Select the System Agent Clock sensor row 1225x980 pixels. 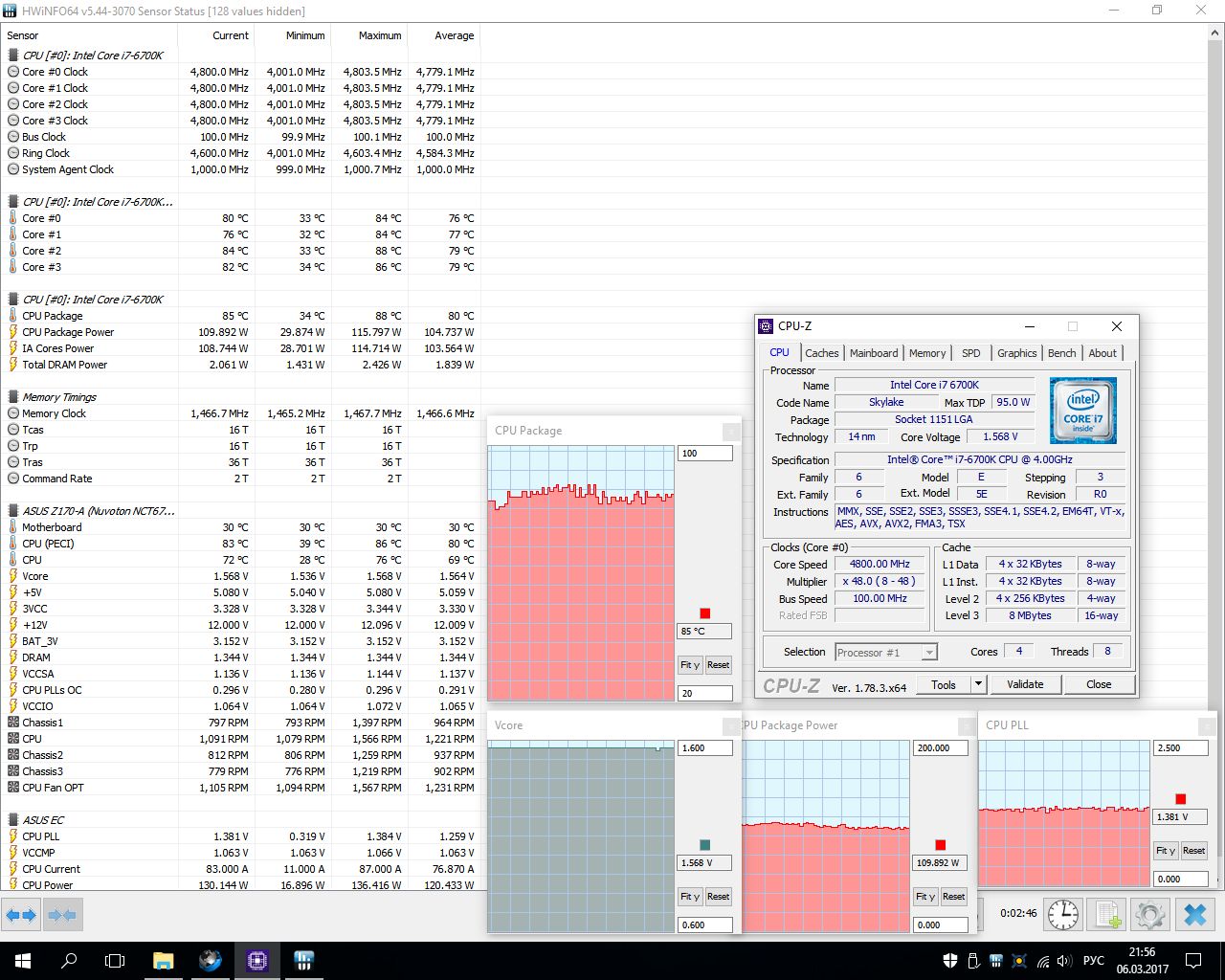(240, 169)
